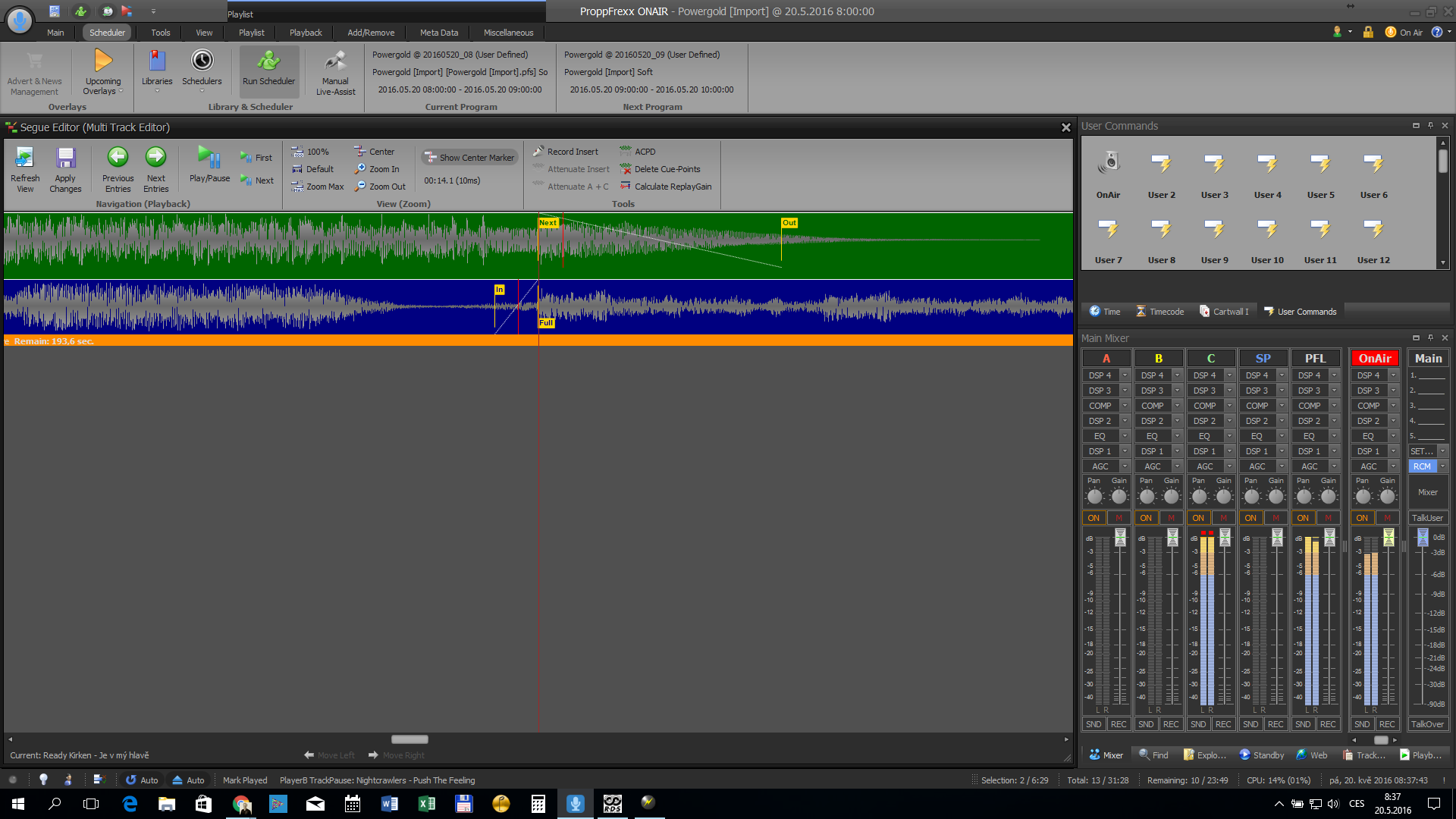Image resolution: width=1456 pixels, height=819 pixels.
Task: Expand Upcoming Overlays dropdown
Action: point(121,91)
